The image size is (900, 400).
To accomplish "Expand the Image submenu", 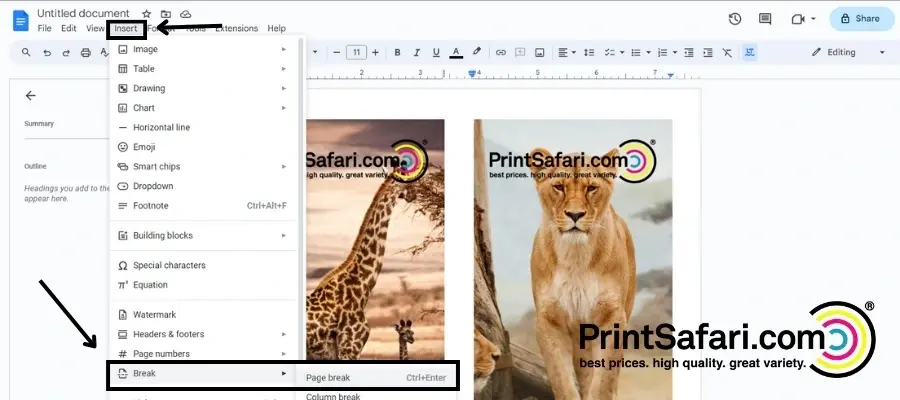I will (204, 49).
